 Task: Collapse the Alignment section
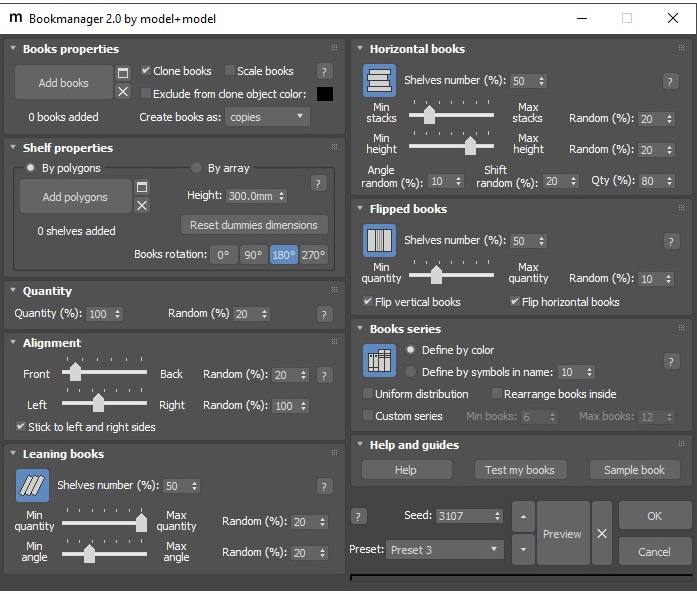13,343
